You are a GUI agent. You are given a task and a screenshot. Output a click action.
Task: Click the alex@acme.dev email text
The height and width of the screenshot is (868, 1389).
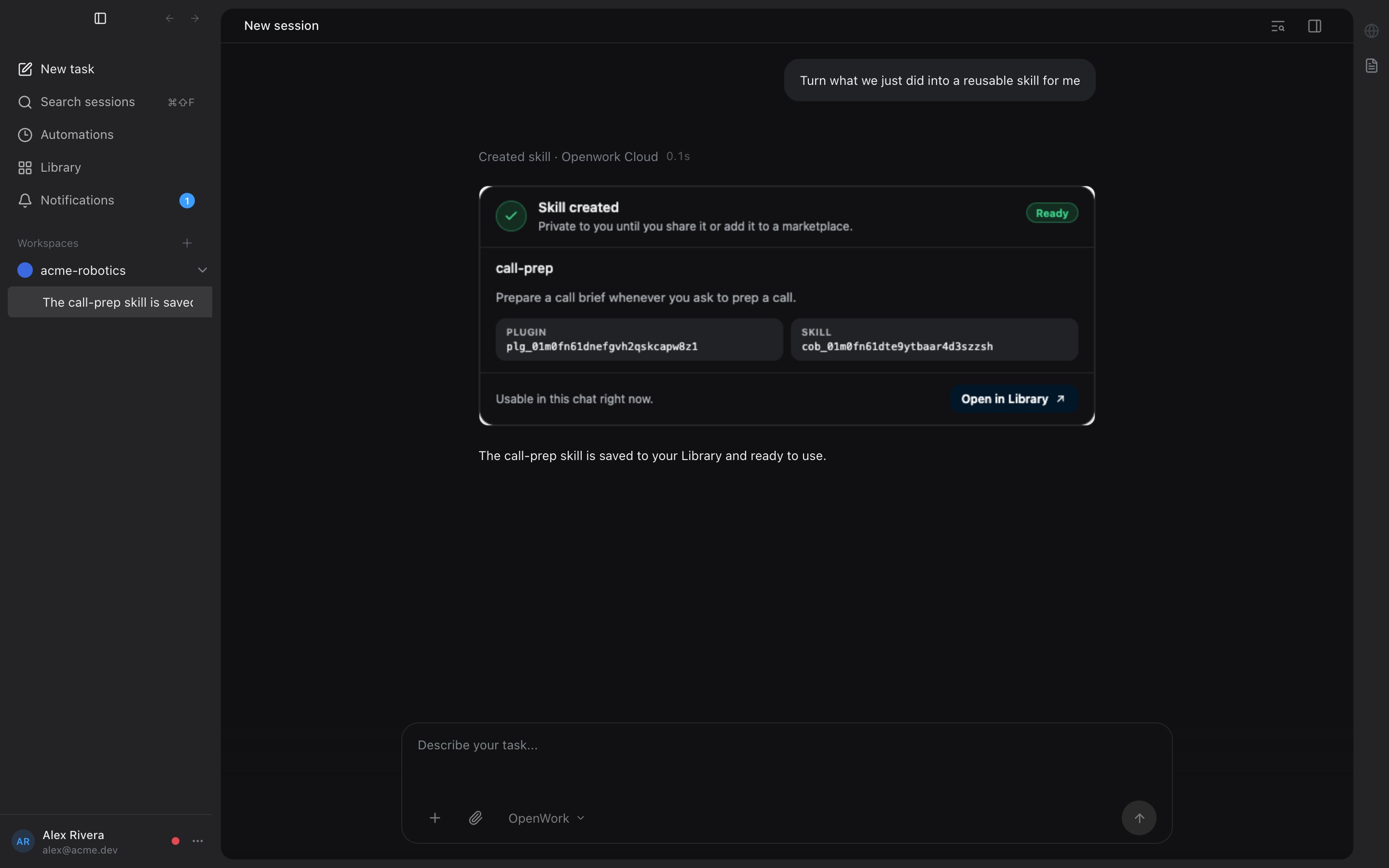(80, 850)
